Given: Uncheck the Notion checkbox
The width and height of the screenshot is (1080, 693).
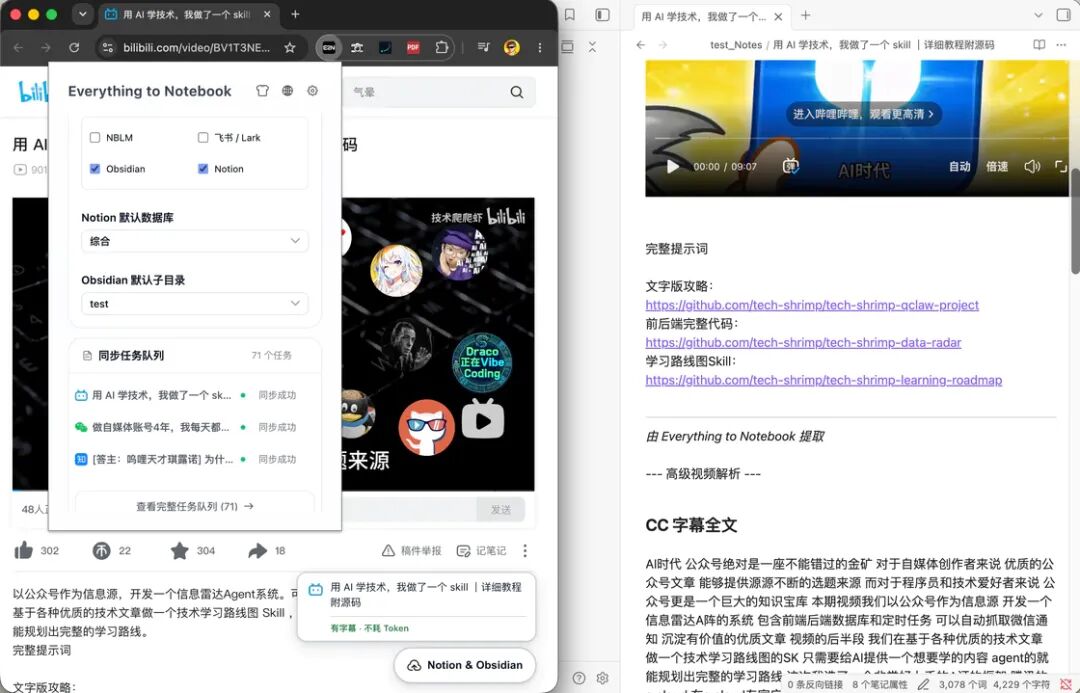Looking at the screenshot, I should pyautogui.click(x=203, y=169).
